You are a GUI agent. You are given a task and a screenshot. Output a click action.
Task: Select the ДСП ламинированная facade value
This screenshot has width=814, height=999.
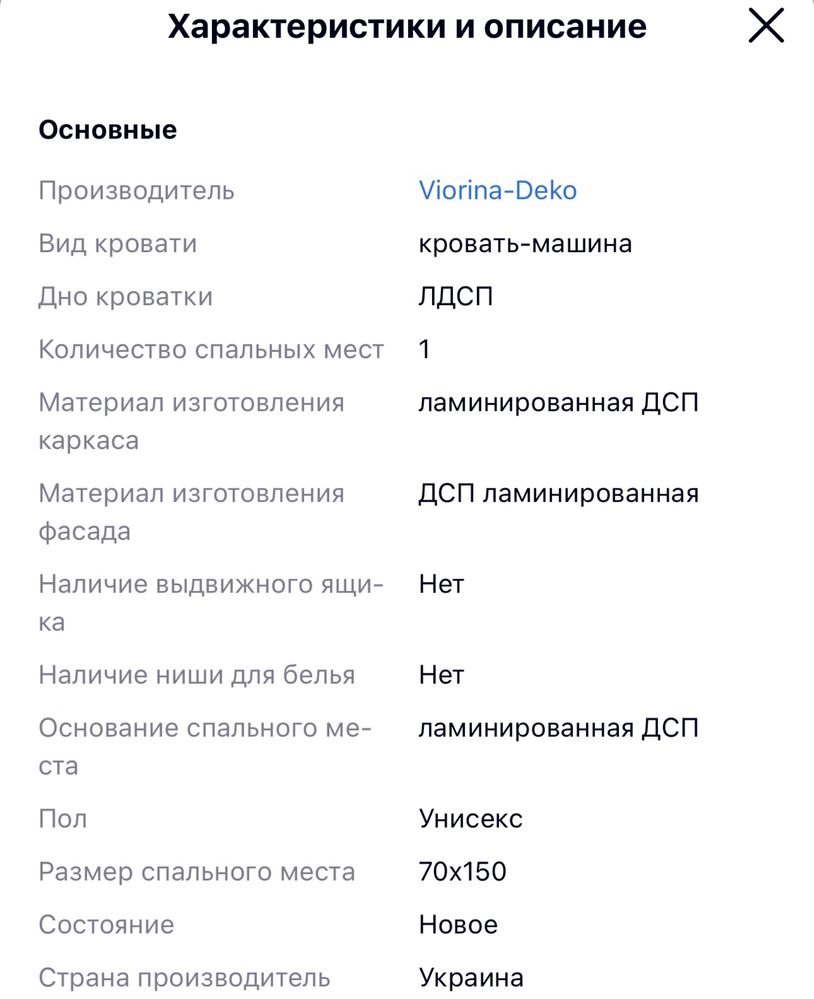coord(559,493)
